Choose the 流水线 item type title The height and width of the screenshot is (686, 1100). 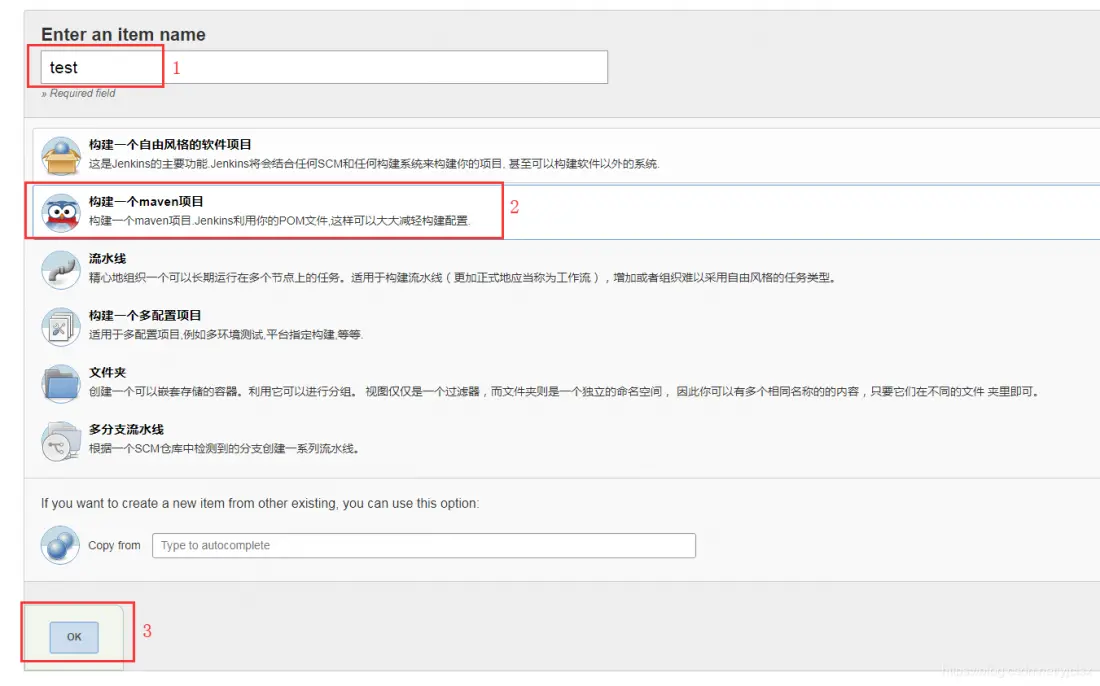coord(107,258)
